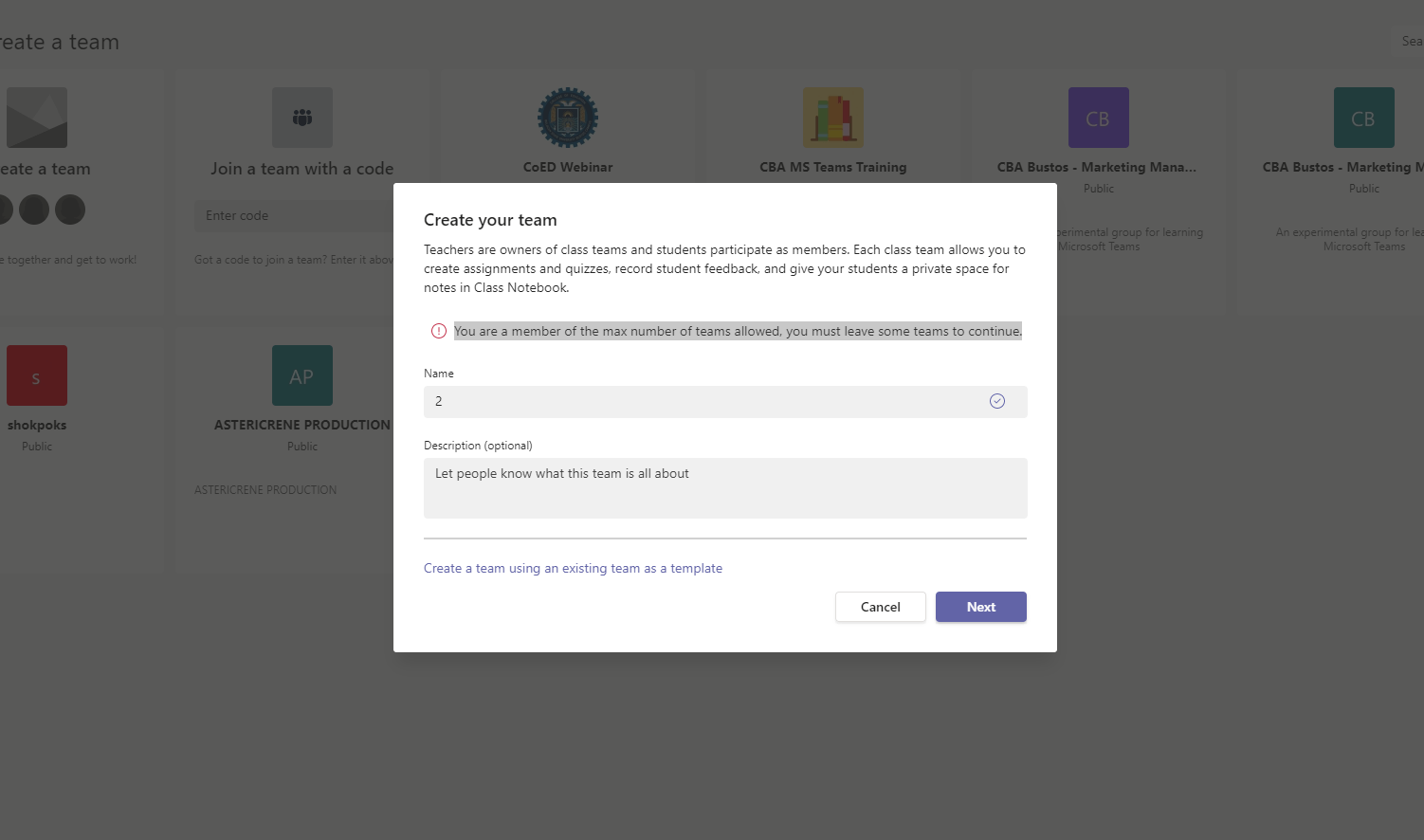Open the shokpoks team name
The image size is (1424, 840).
[37, 425]
